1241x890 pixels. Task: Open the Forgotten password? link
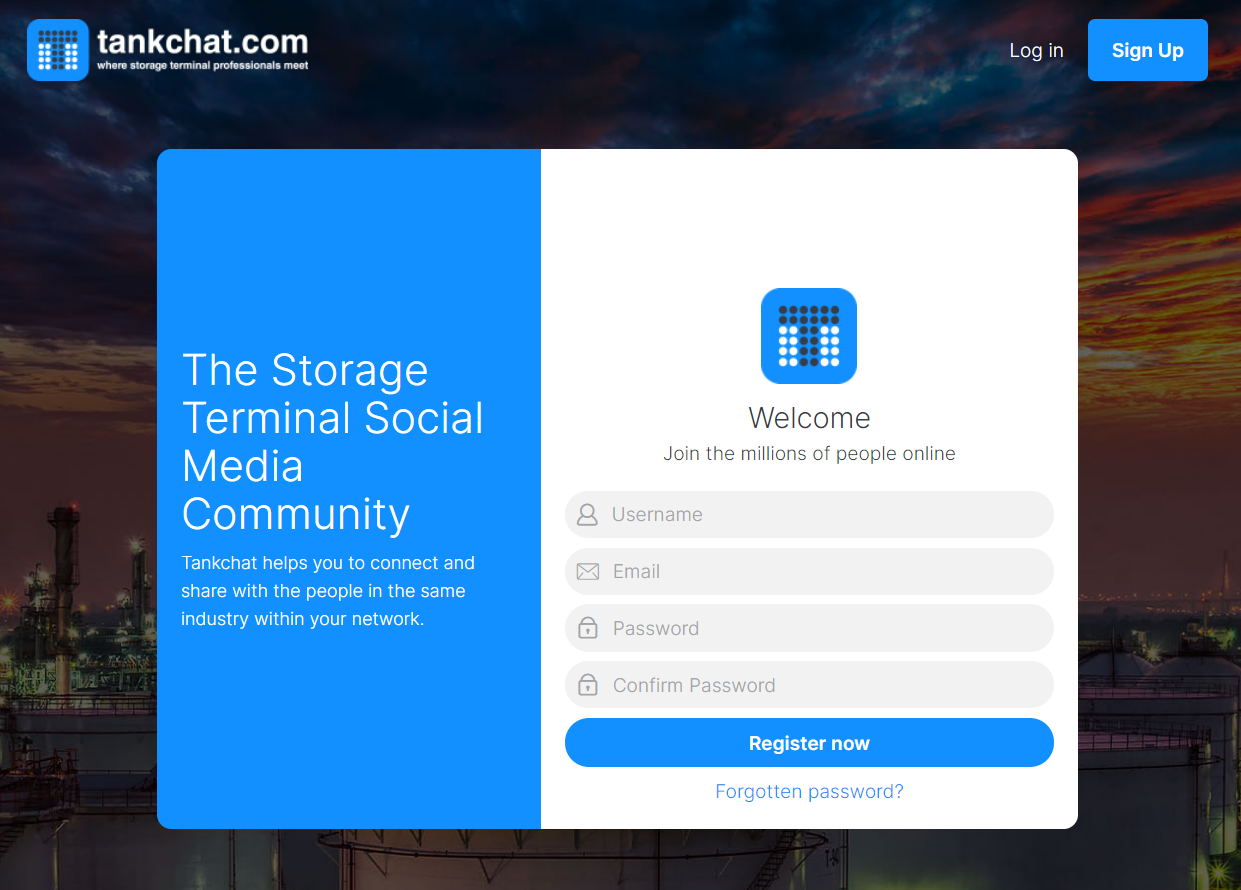click(809, 792)
